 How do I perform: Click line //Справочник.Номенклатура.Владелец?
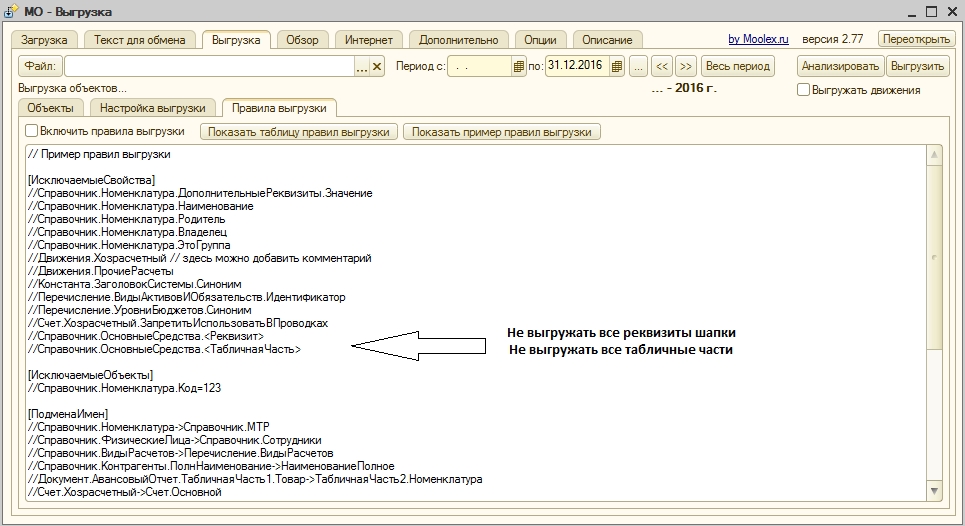click(127, 232)
